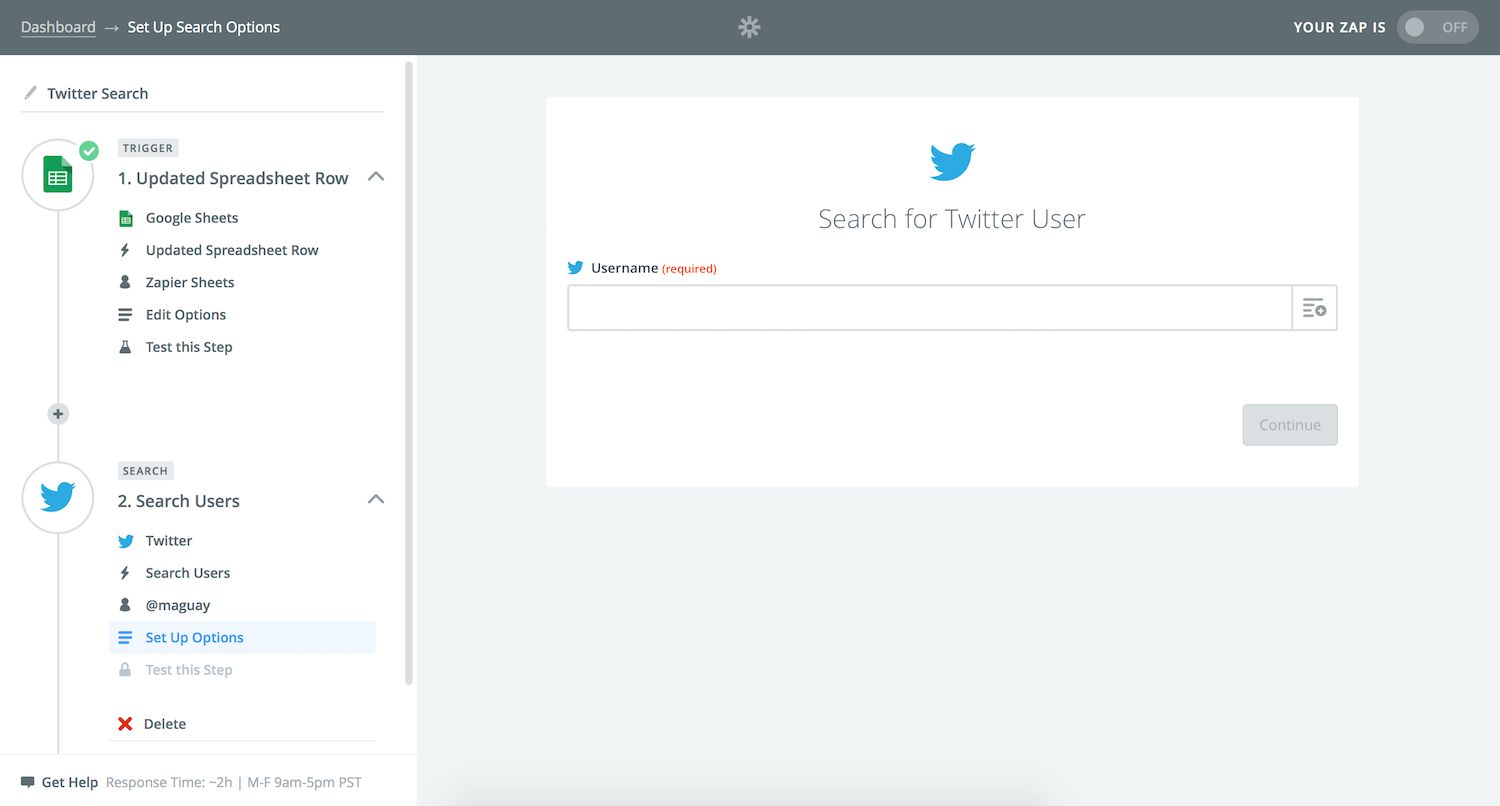Click the lightning icon beside Search Users

125,573
